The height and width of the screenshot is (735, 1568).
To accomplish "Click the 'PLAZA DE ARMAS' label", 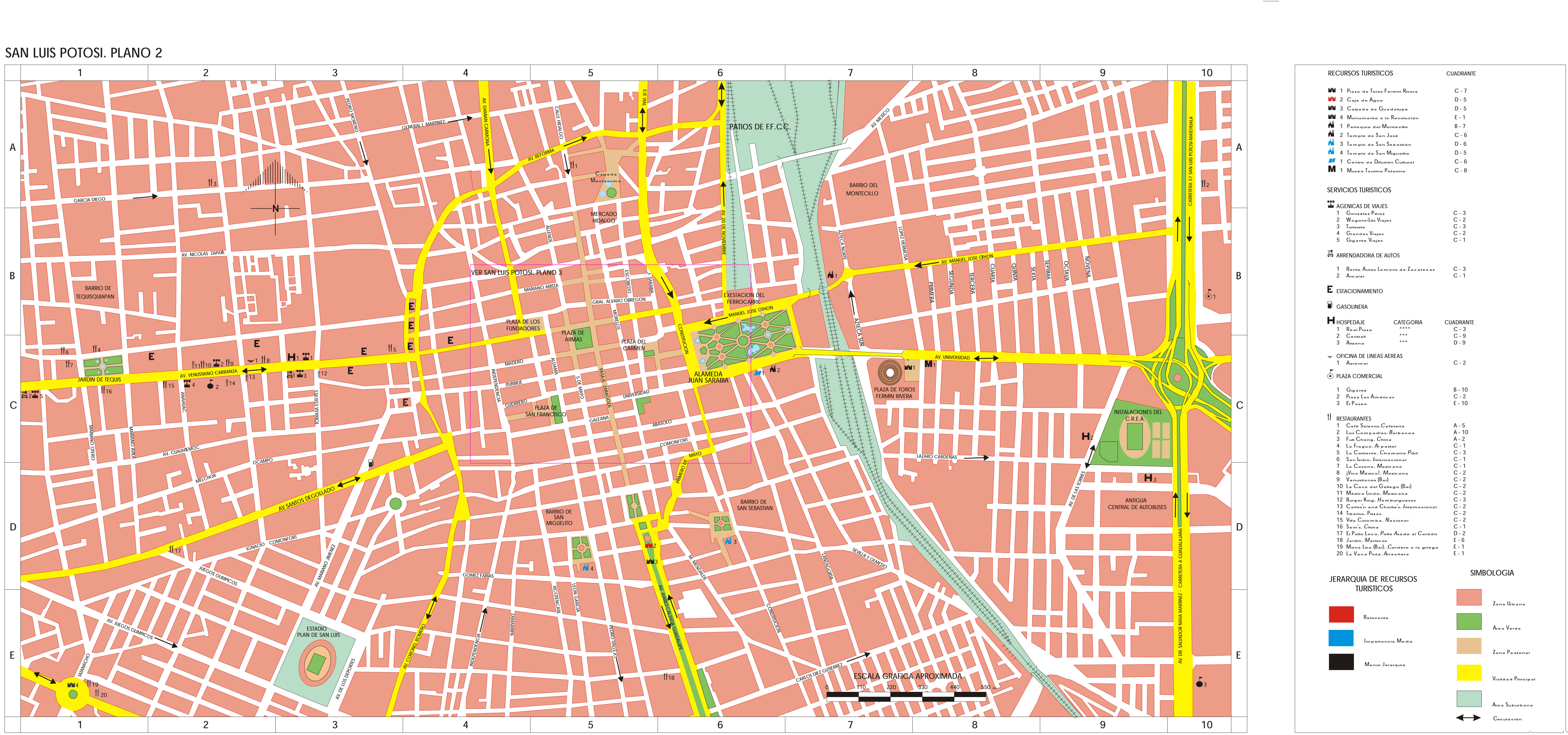I will tap(573, 336).
